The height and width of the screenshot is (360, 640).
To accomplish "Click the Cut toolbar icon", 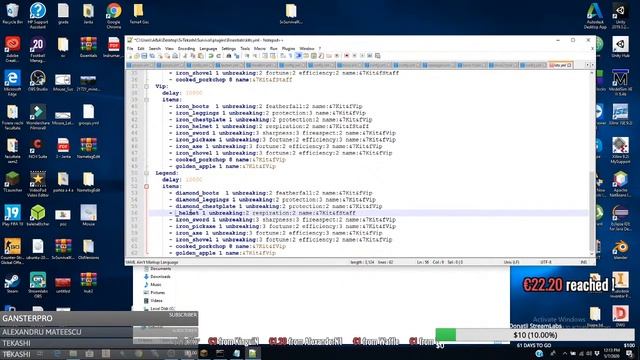I will pos(185,56).
